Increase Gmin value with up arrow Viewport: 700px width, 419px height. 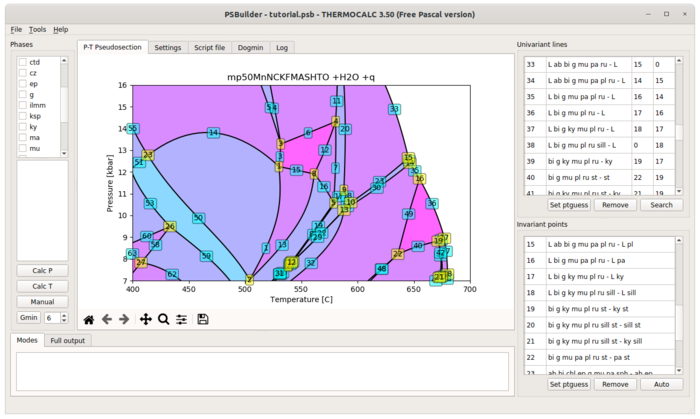tap(64, 315)
